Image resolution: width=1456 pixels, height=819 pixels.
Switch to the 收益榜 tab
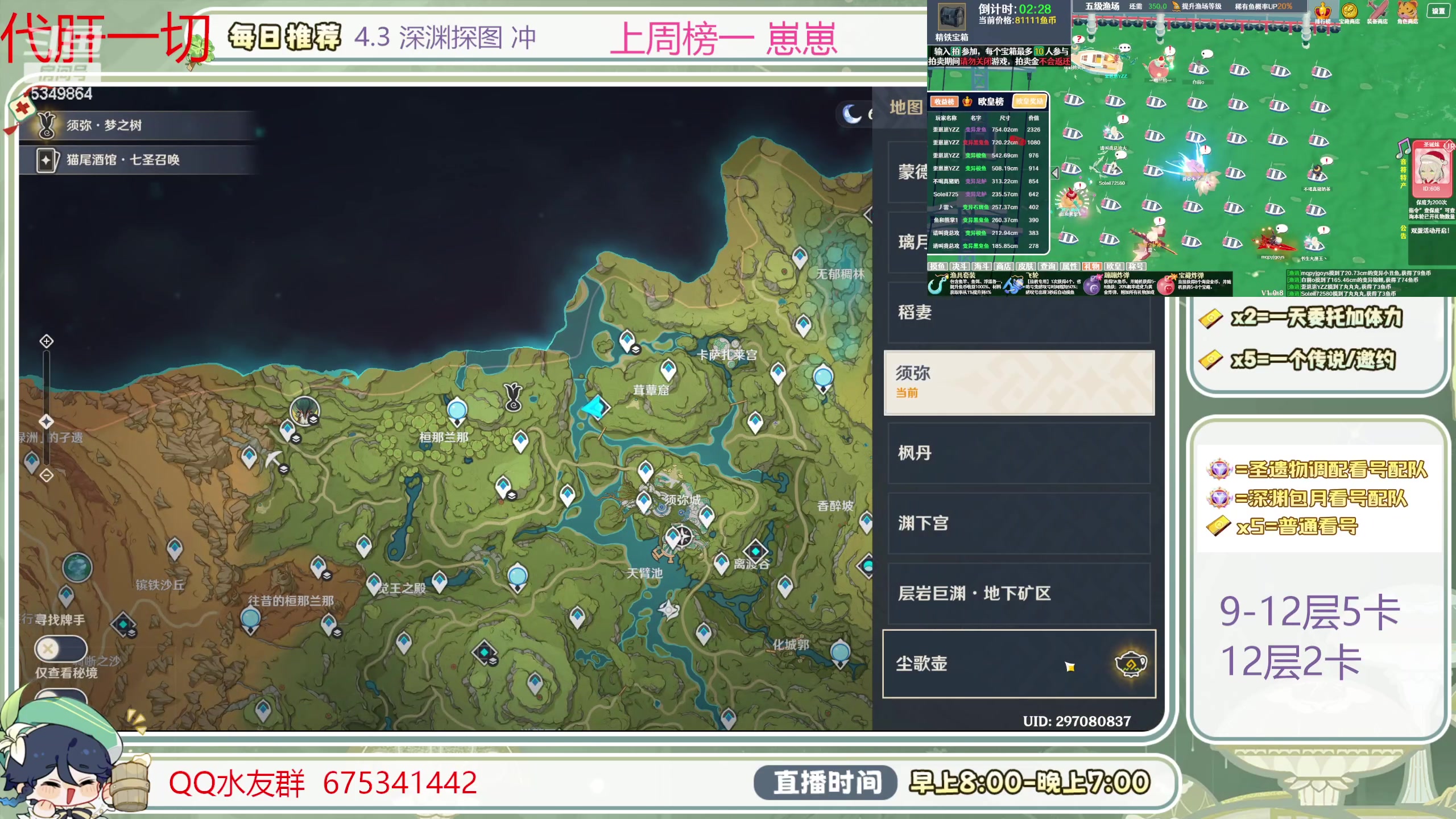[944, 101]
